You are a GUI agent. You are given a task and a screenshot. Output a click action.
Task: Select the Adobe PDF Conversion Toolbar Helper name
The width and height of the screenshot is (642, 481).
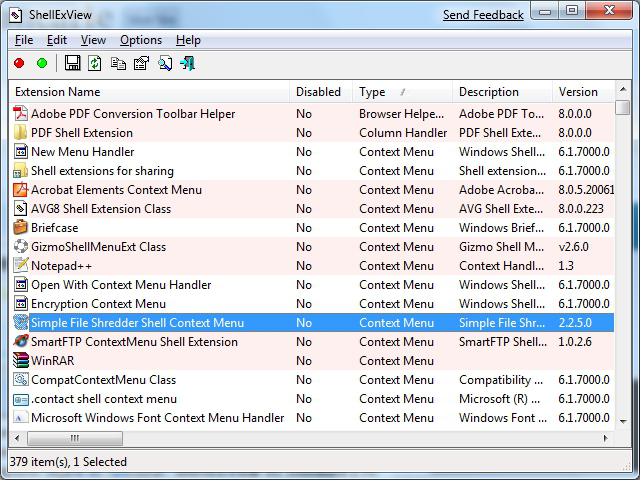[x=133, y=114]
